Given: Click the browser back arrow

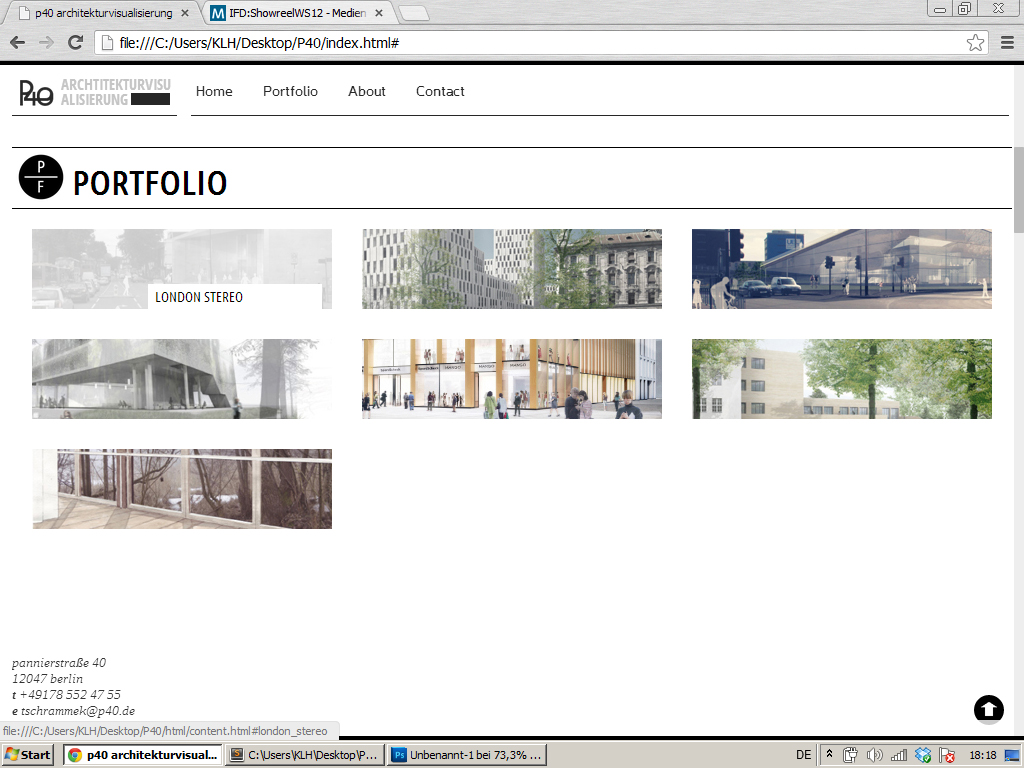Looking at the screenshot, I should [x=17, y=43].
